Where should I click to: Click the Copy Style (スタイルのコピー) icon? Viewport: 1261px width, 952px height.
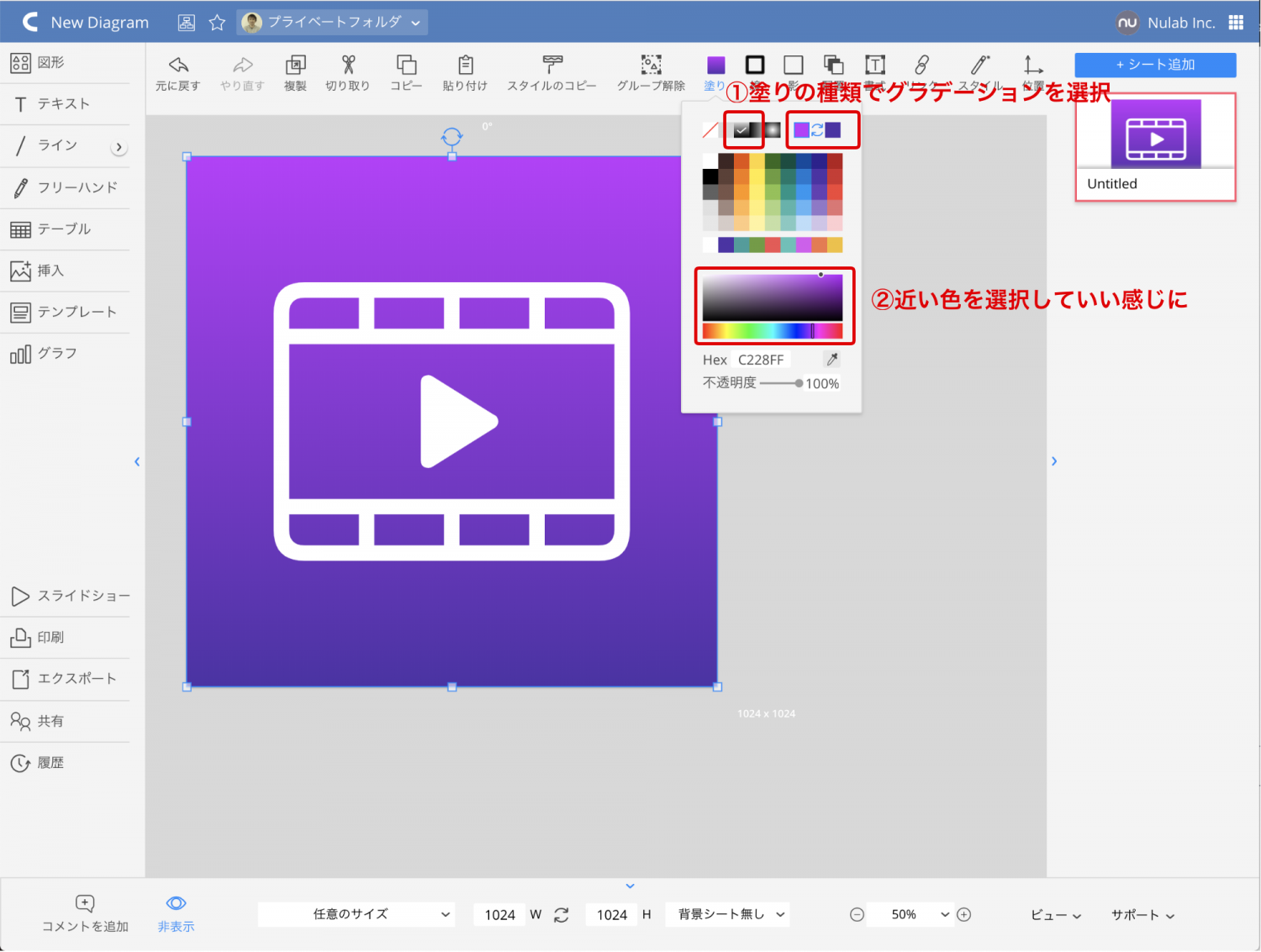point(551,66)
